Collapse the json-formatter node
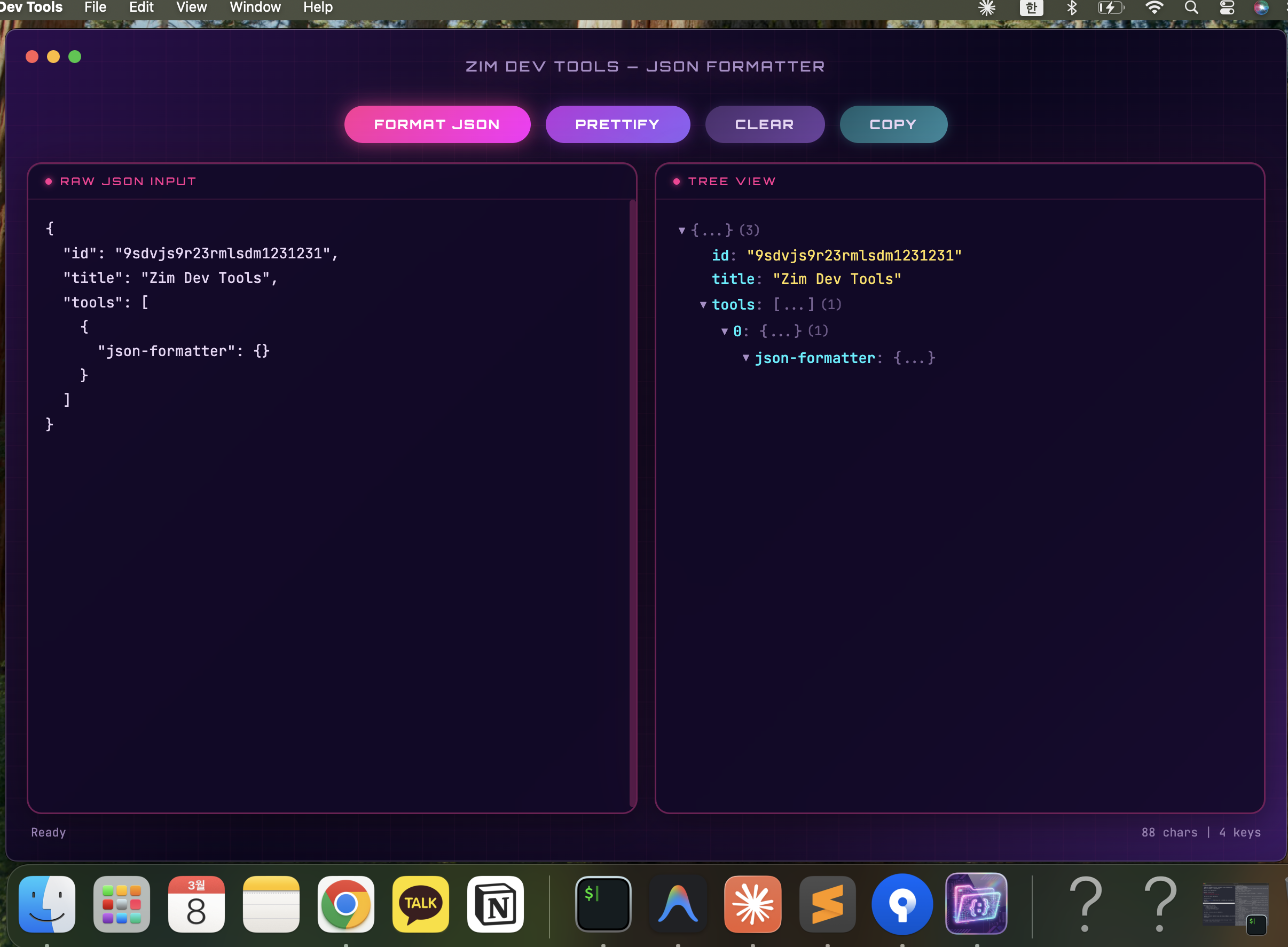This screenshot has height=947, width=1288. pos(745,358)
